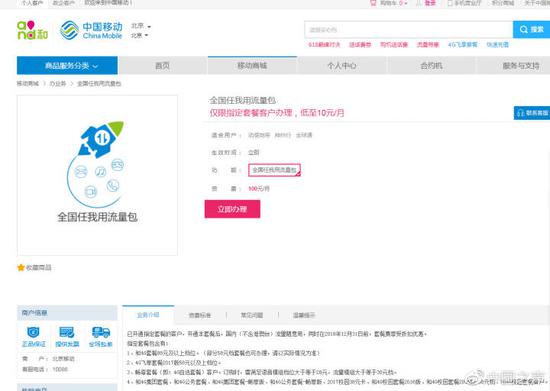Open the 购物车 shopping cart dropdown
The width and height of the screenshot is (550, 391).
click(394, 3)
